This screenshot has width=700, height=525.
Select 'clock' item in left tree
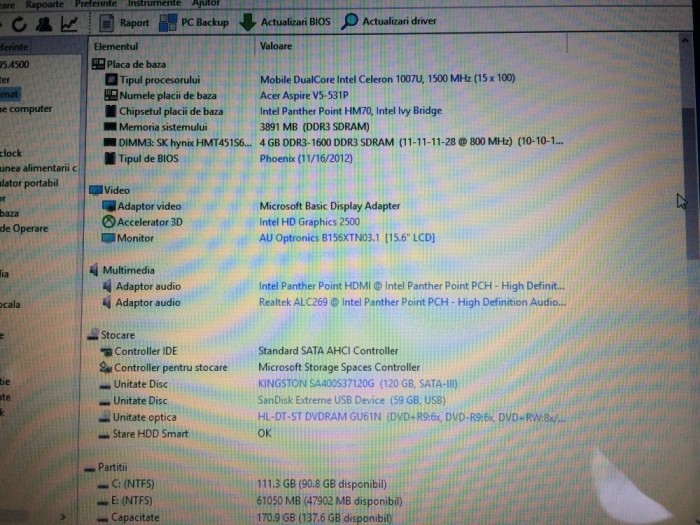point(11,153)
